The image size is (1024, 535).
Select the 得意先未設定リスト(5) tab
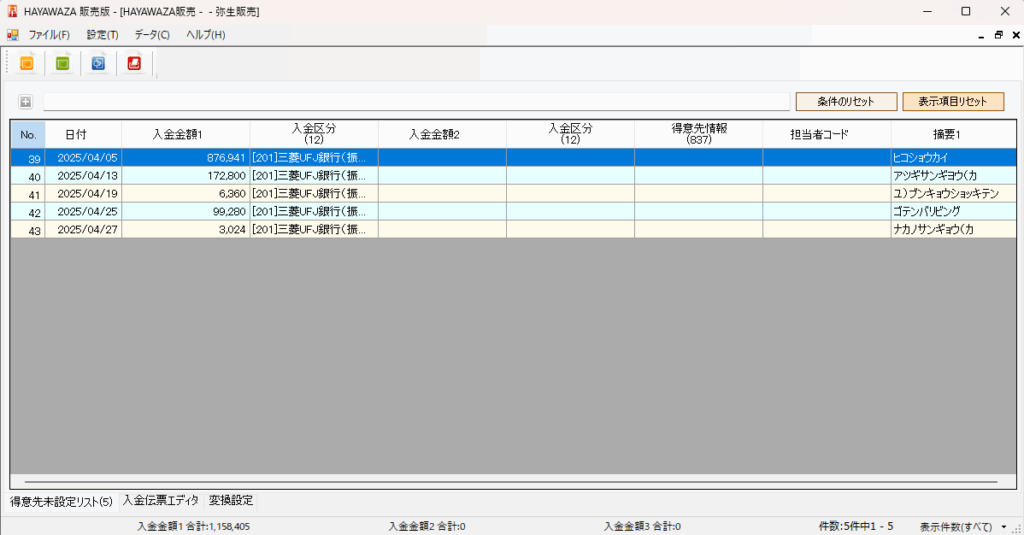(62, 501)
